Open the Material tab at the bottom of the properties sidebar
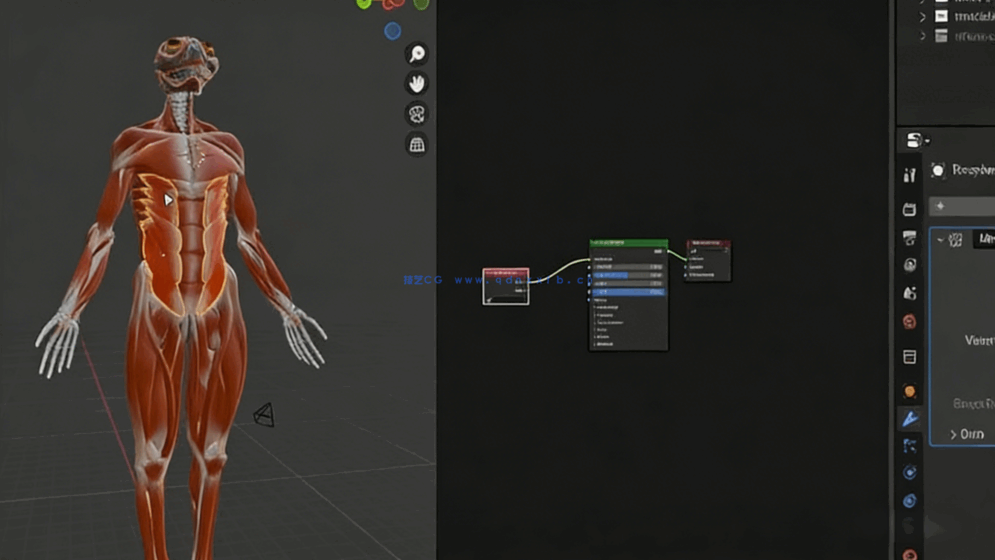The height and width of the screenshot is (560, 995). click(909, 554)
